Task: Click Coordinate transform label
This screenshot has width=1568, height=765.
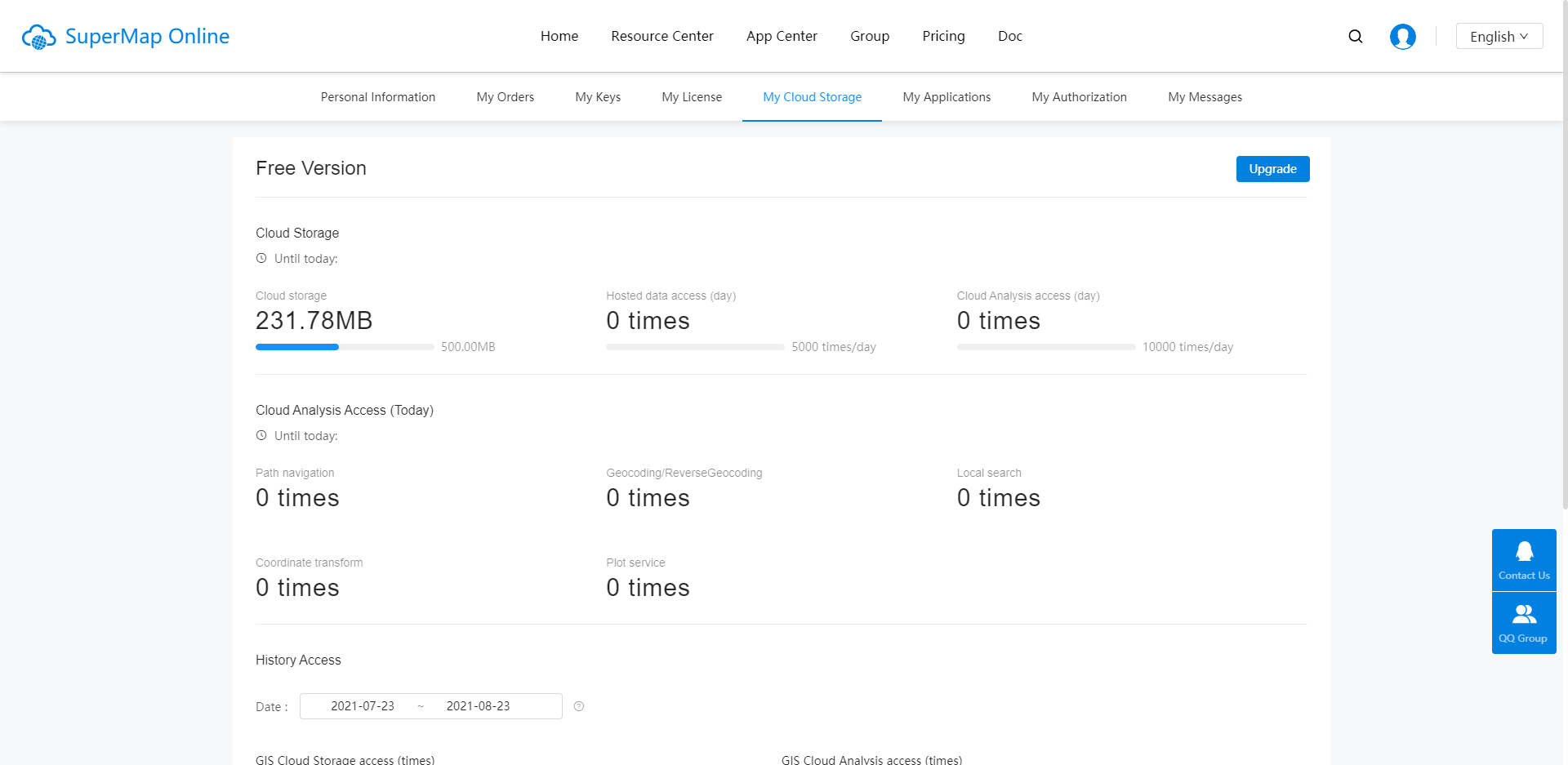Action: click(310, 563)
